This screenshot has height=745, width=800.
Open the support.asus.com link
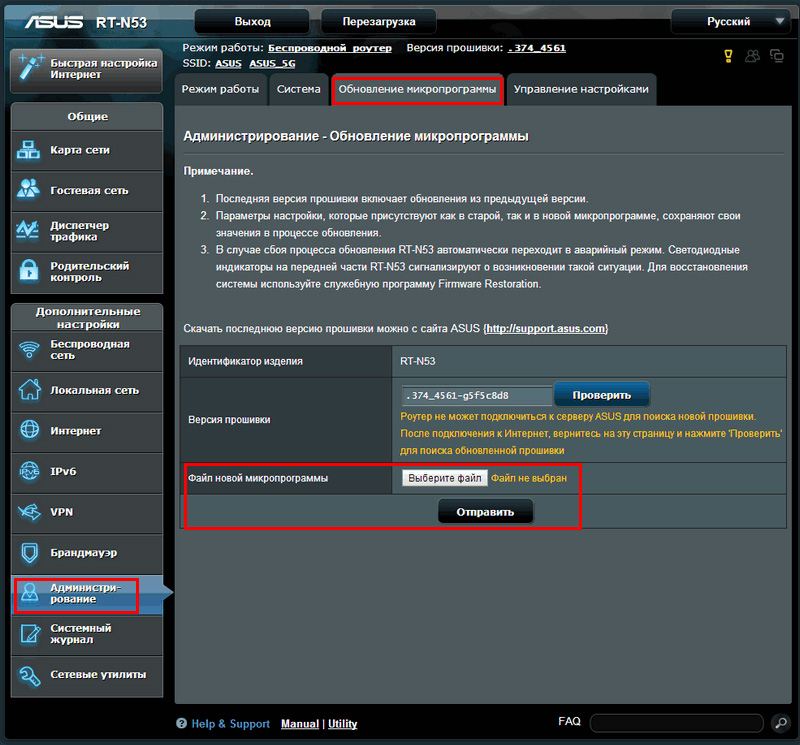(x=546, y=329)
